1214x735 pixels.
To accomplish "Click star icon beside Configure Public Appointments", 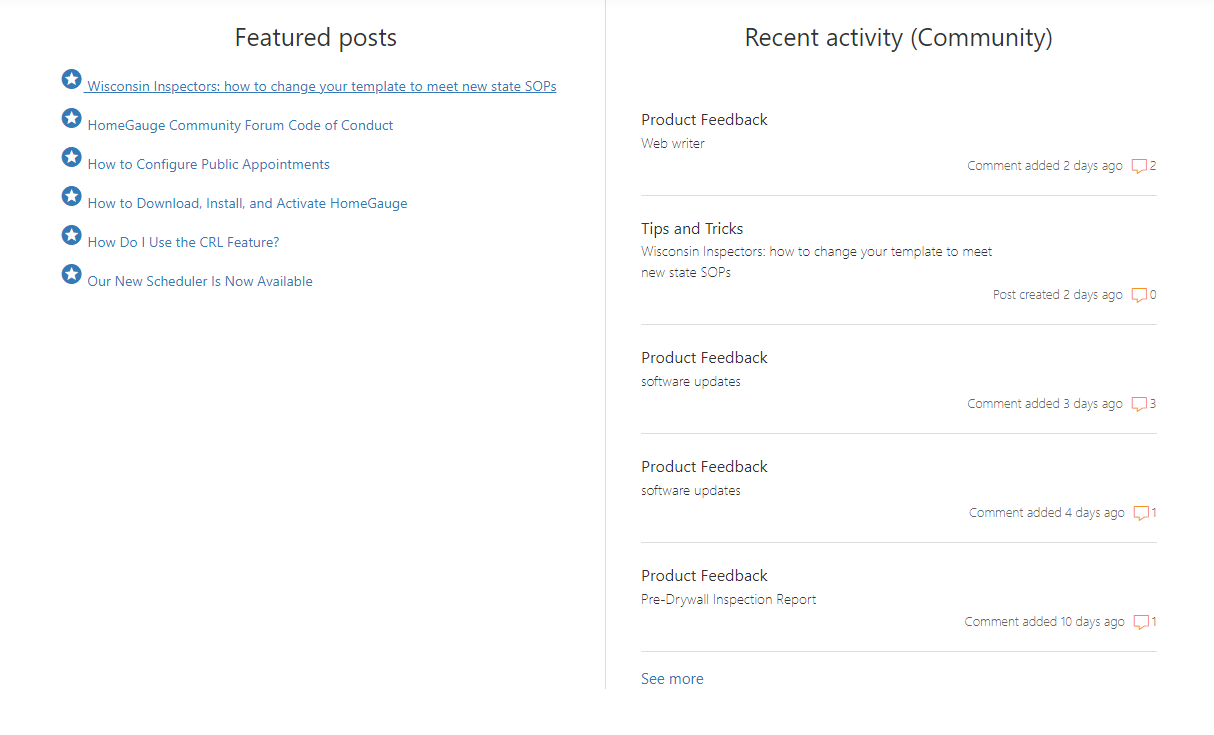I will [x=71, y=157].
